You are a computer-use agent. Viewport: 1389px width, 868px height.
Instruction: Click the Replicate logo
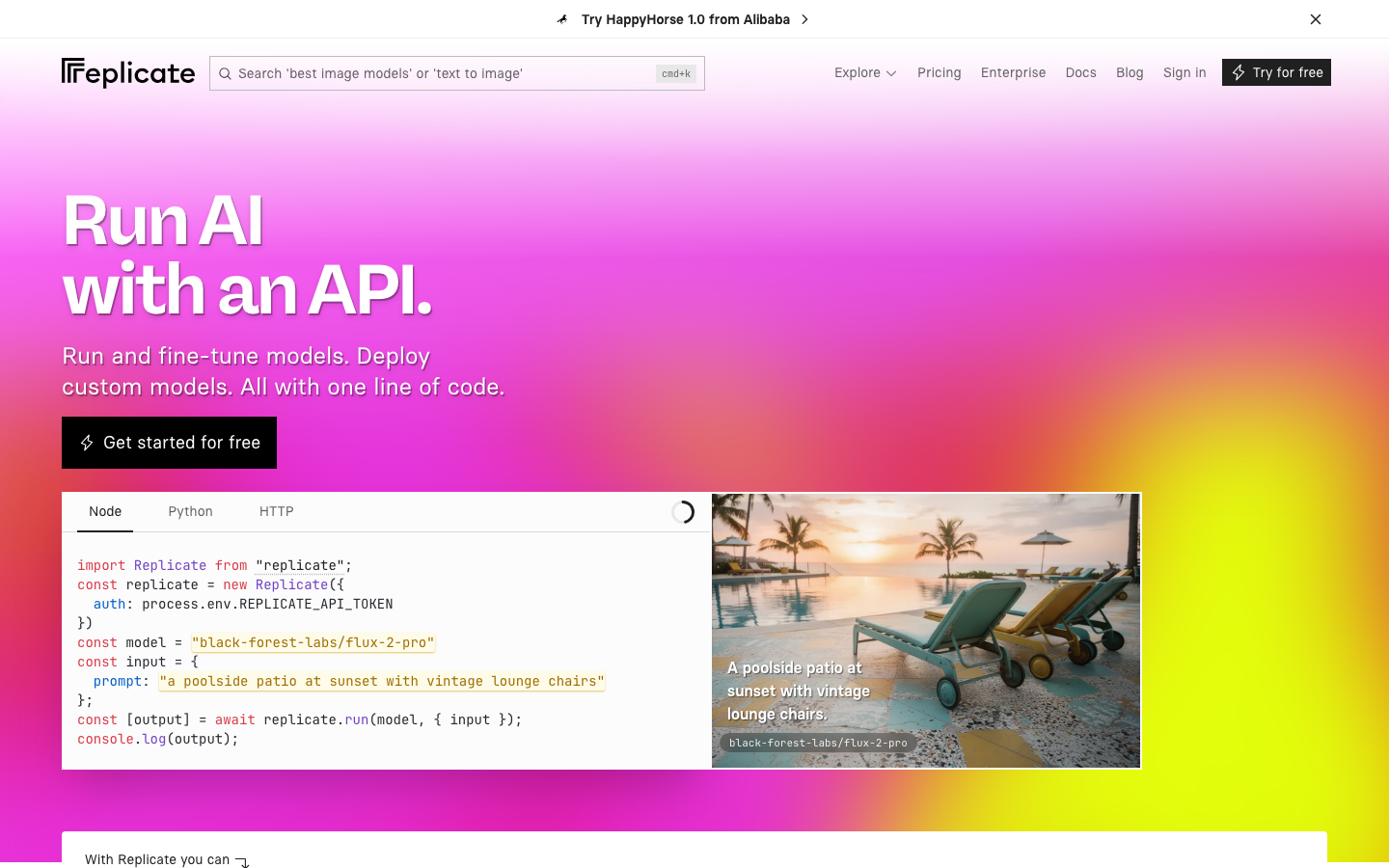[128, 73]
